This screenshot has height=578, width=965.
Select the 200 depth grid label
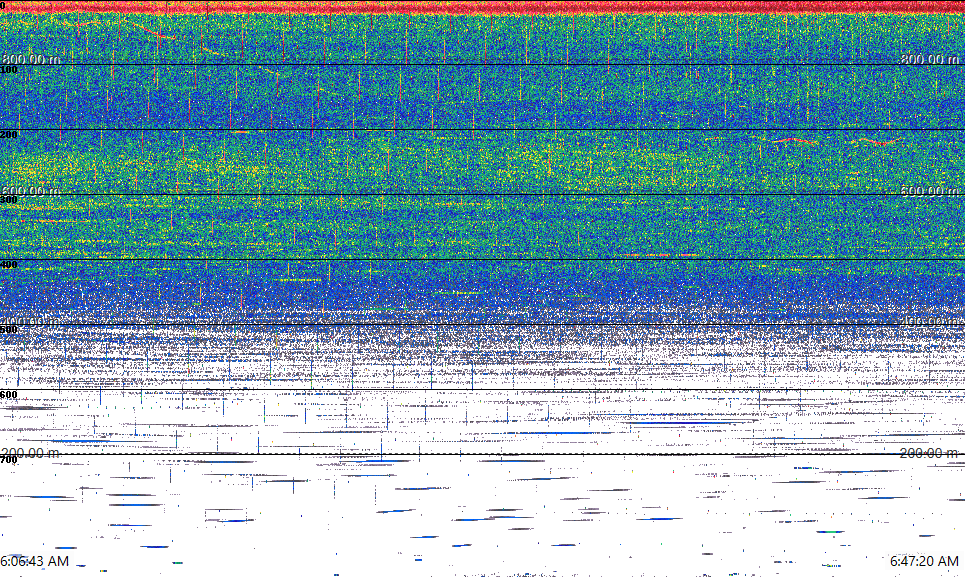(9, 135)
